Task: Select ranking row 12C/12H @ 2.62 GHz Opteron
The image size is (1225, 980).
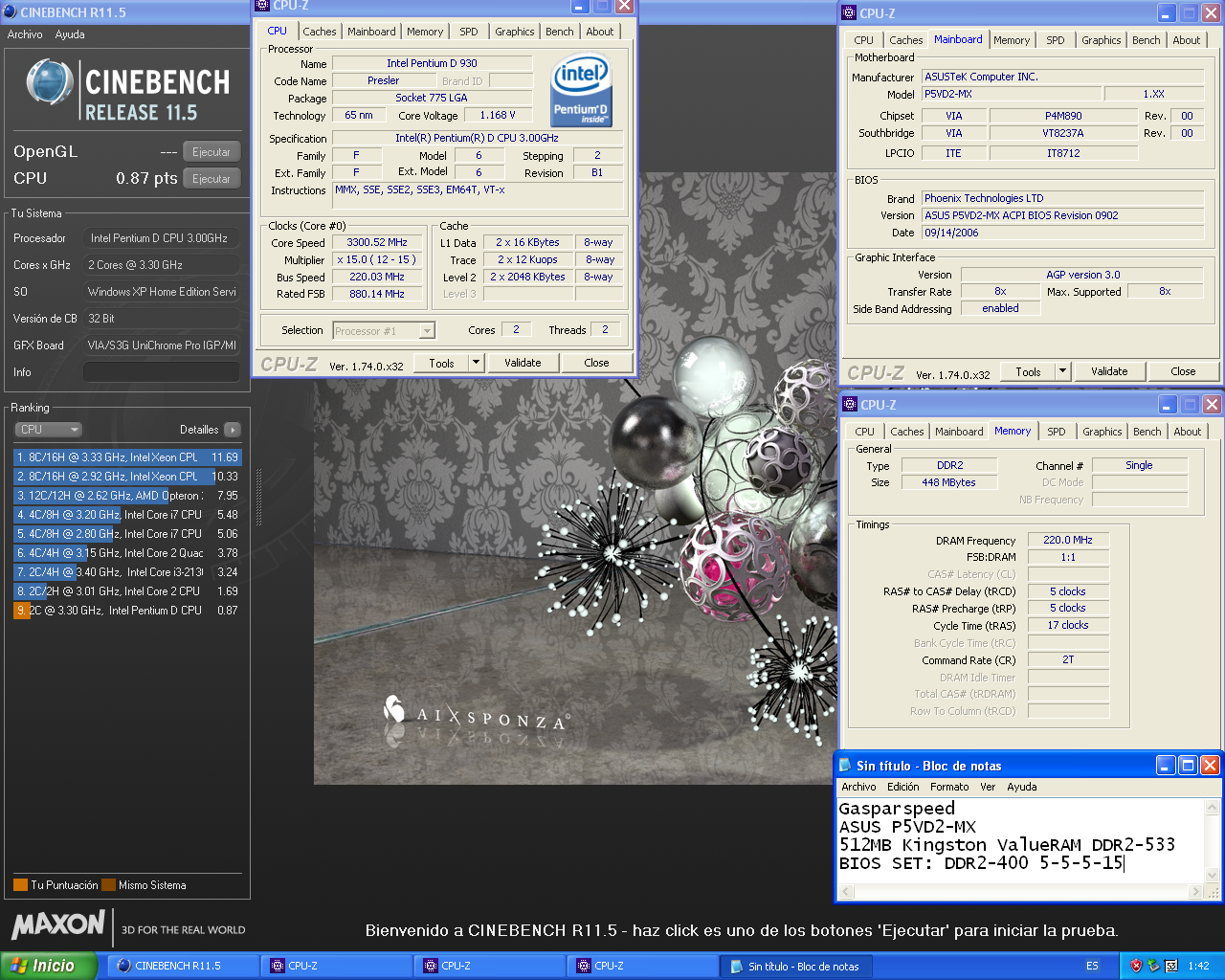Action: (x=127, y=496)
